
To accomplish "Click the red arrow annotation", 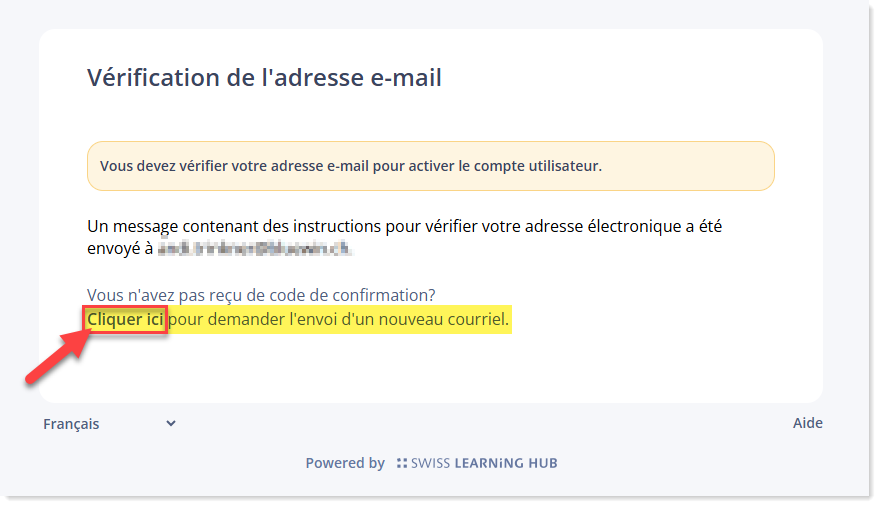I will 58,357.
